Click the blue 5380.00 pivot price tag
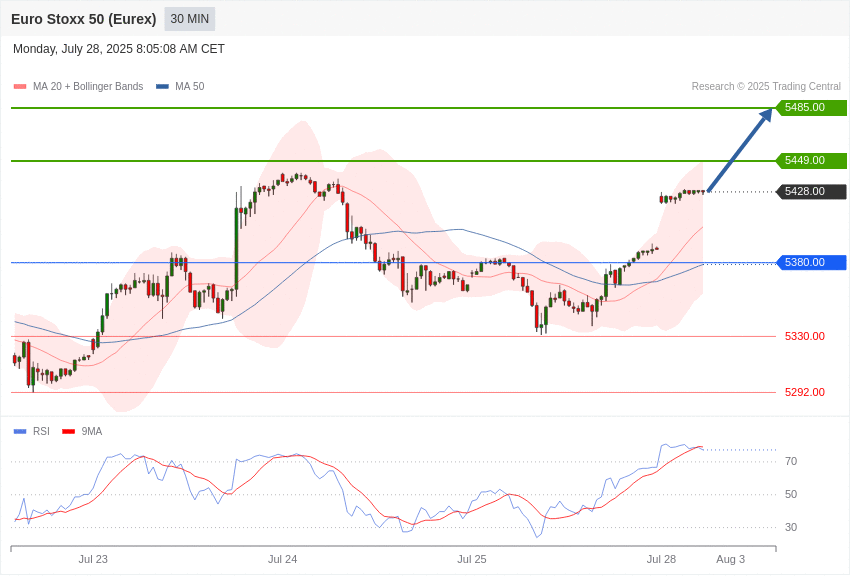Screen dimensions: 850x576 (811, 262)
